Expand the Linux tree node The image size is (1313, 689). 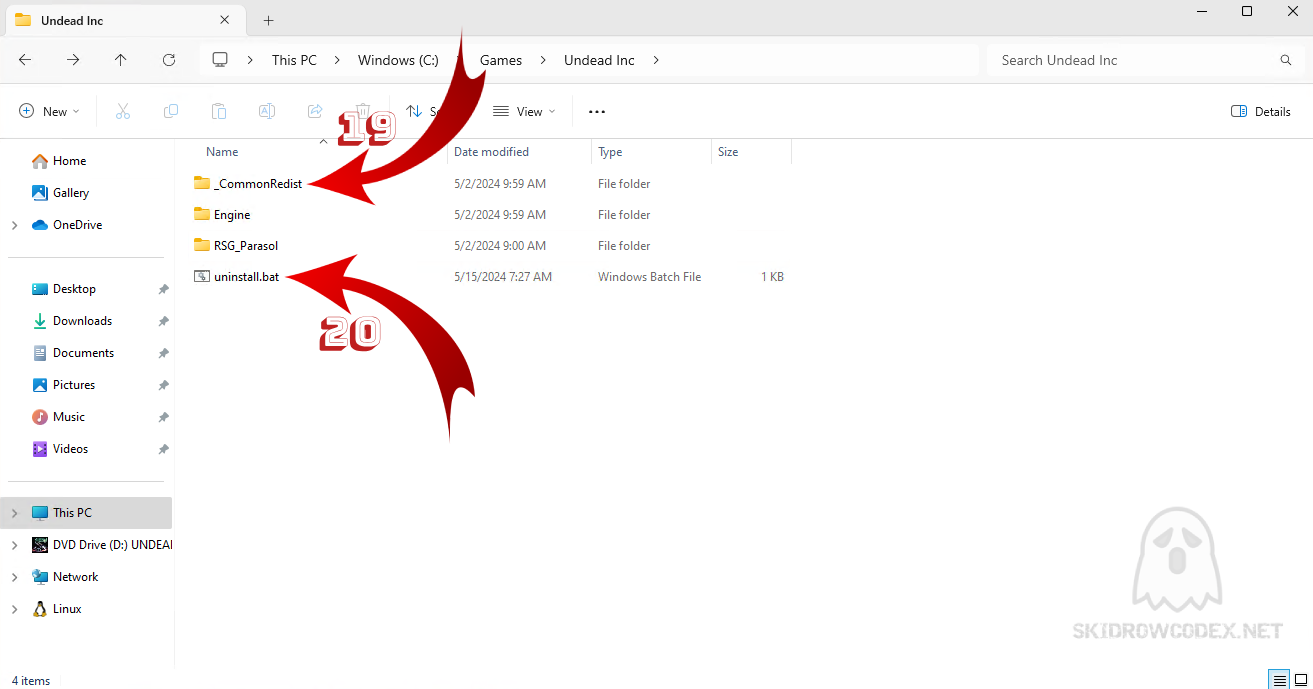click(x=14, y=609)
